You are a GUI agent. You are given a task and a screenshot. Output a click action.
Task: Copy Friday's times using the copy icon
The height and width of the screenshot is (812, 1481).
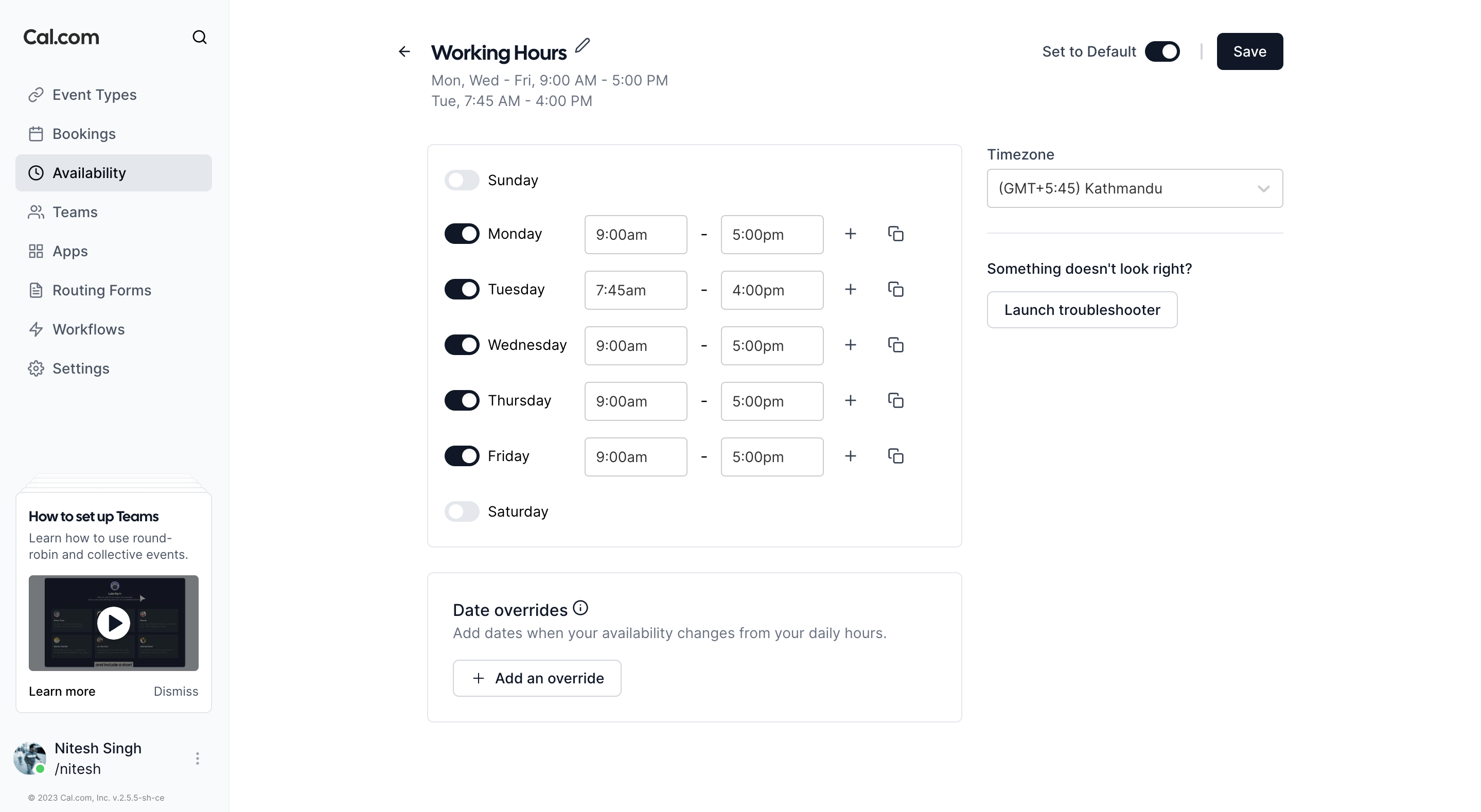click(895, 456)
